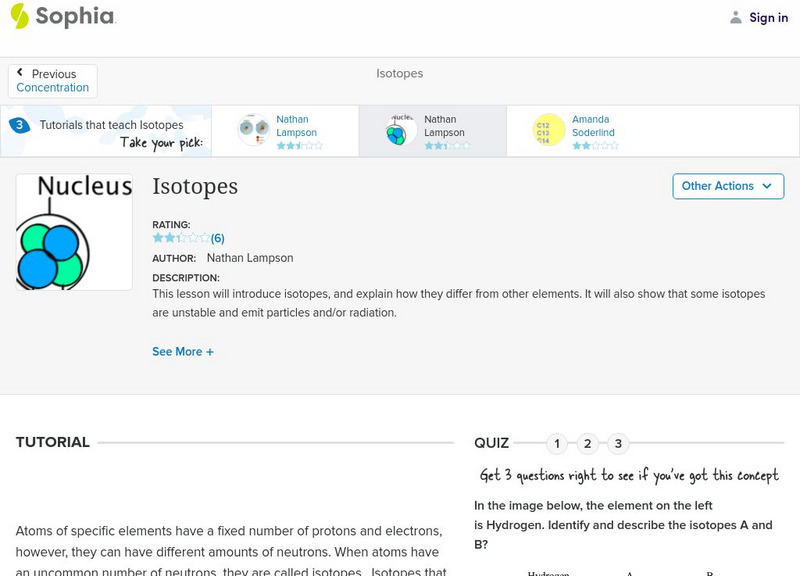Click the user profile icon
This screenshot has width=800, height=576.
(736, 17)
